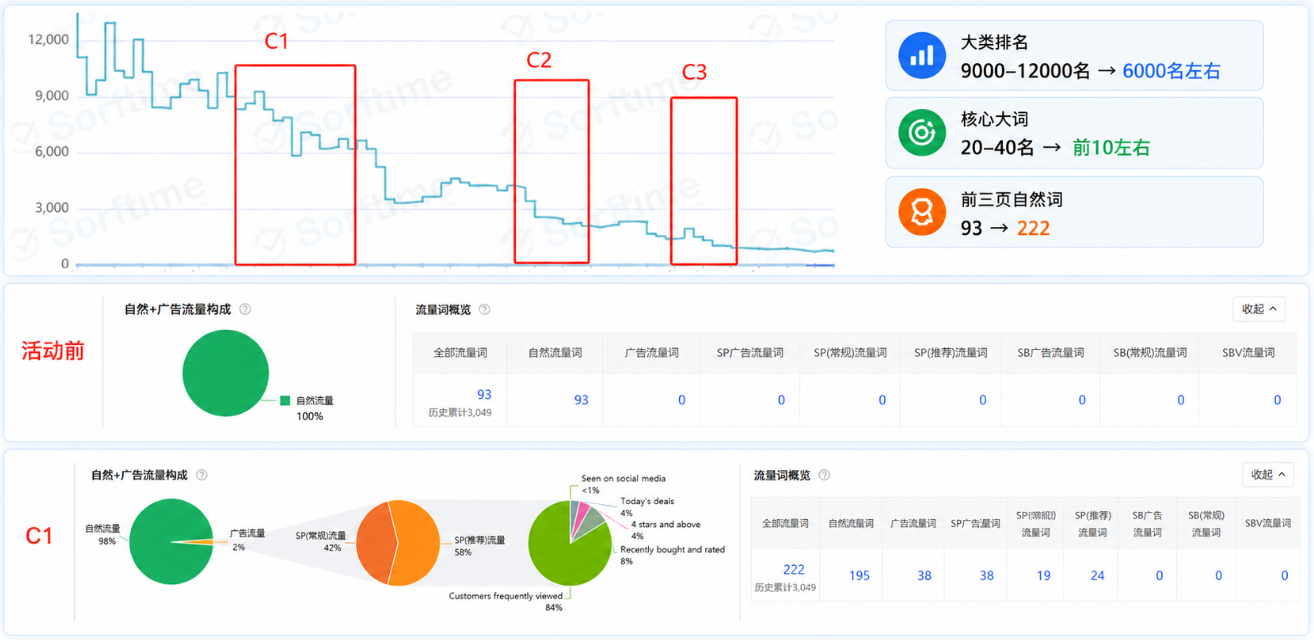Click help icon next to 自然+广告流量构成 above 100% pie
The height and width of the screenshot is (640, 1314).
pos(245,309)
